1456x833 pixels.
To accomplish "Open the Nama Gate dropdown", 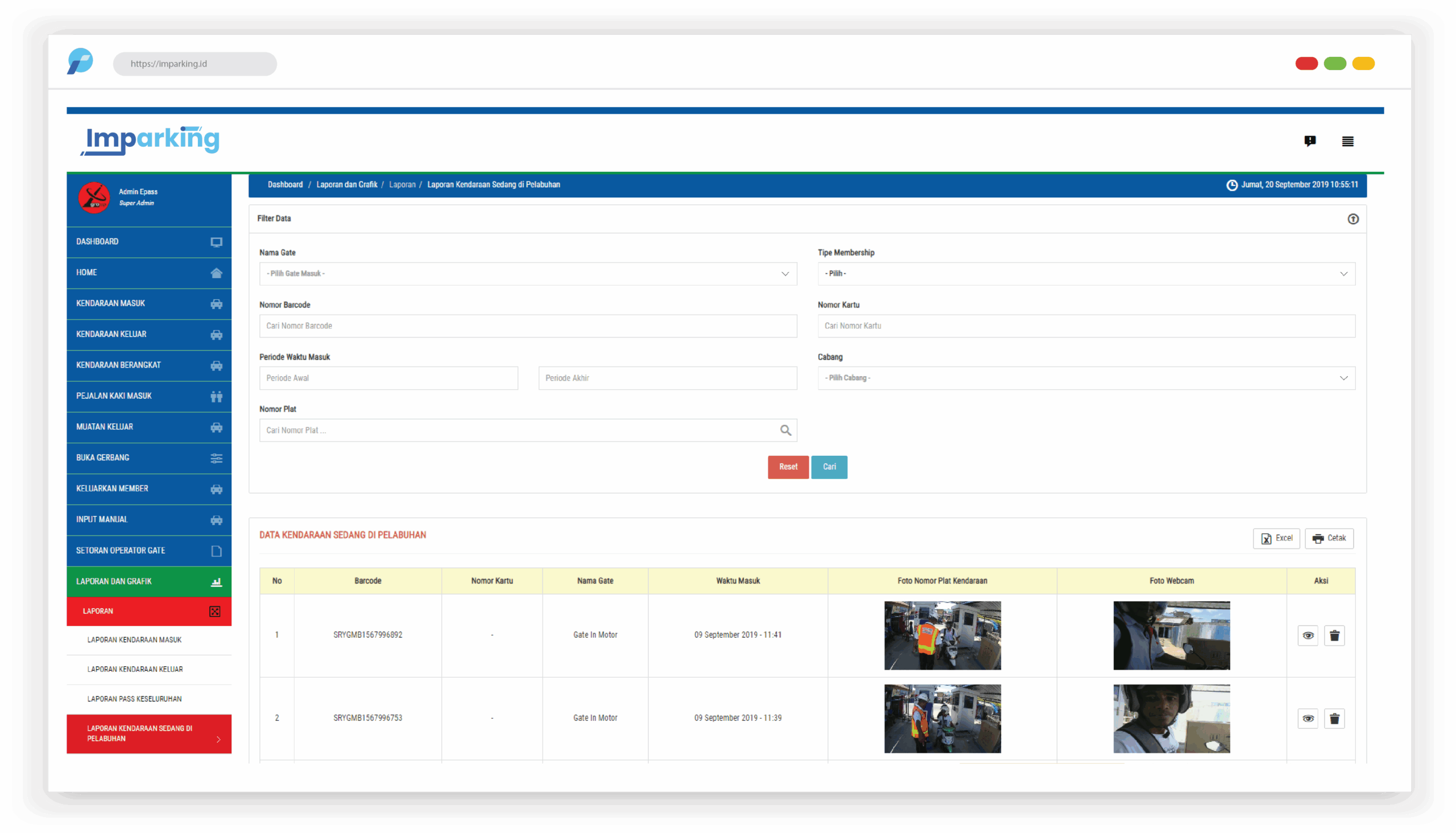I will point(527,274).
